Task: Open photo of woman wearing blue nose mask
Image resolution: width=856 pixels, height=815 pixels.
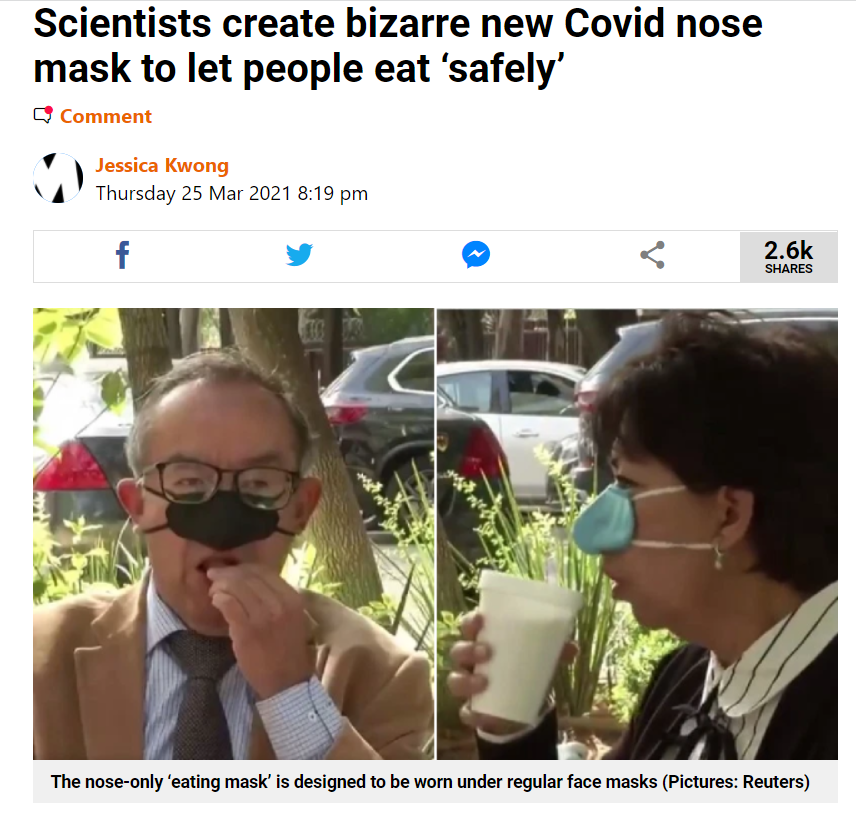Action: pyautogui.click(x=638, y=533)
